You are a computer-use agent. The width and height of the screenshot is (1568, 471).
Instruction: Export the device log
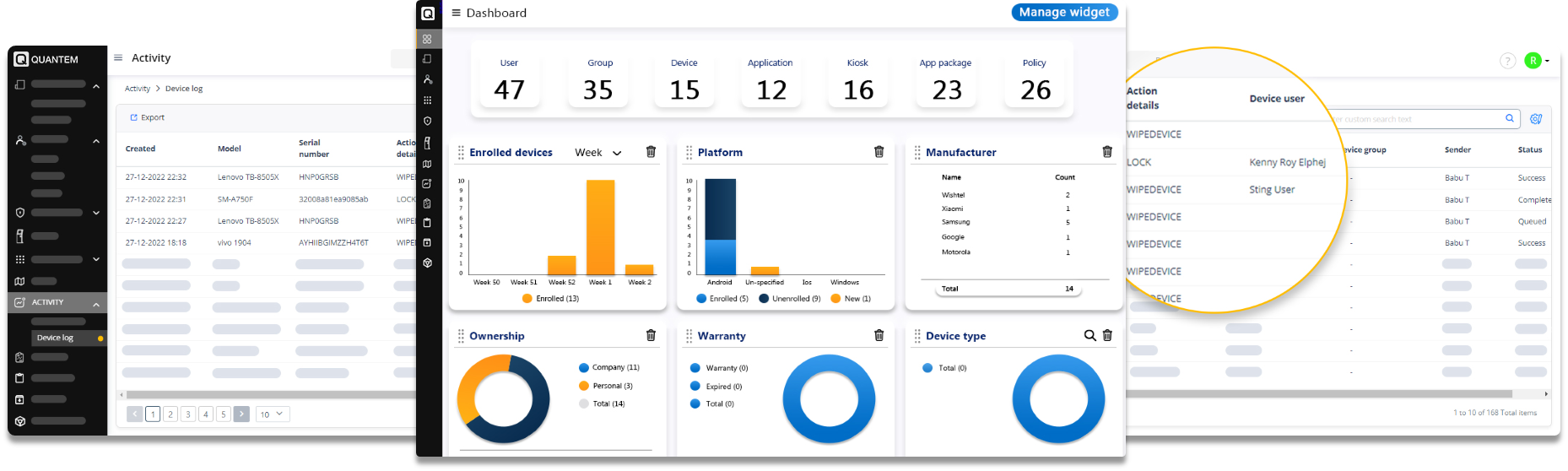point(148,118)
